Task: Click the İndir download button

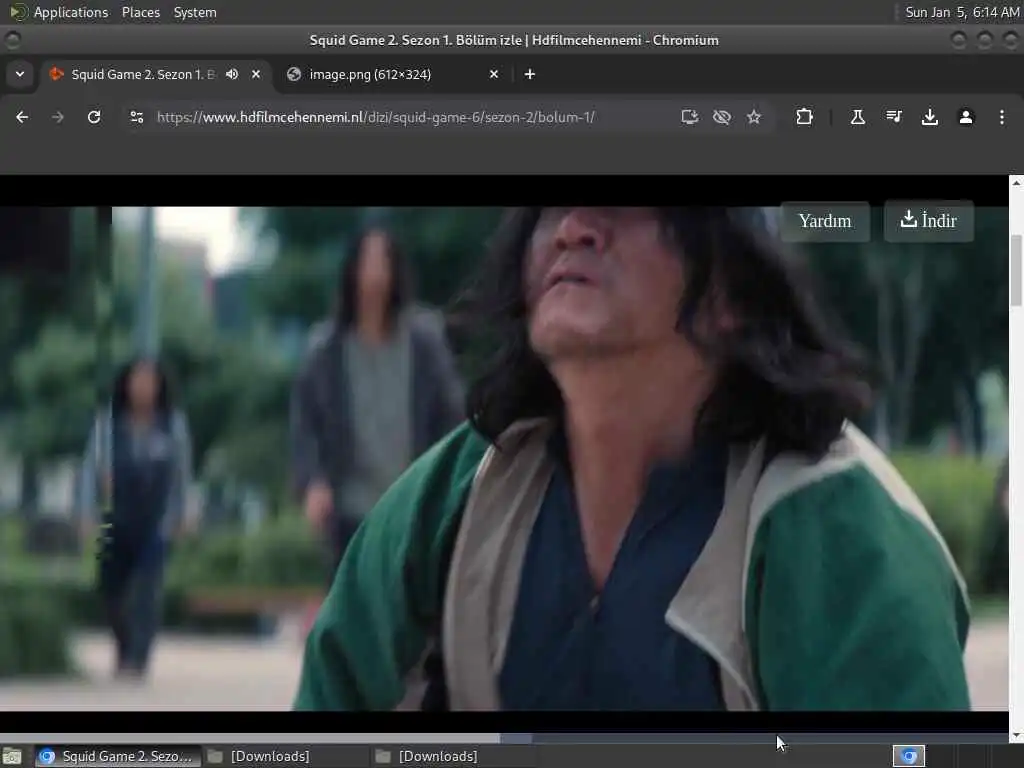Action: [x=929, y=221]
